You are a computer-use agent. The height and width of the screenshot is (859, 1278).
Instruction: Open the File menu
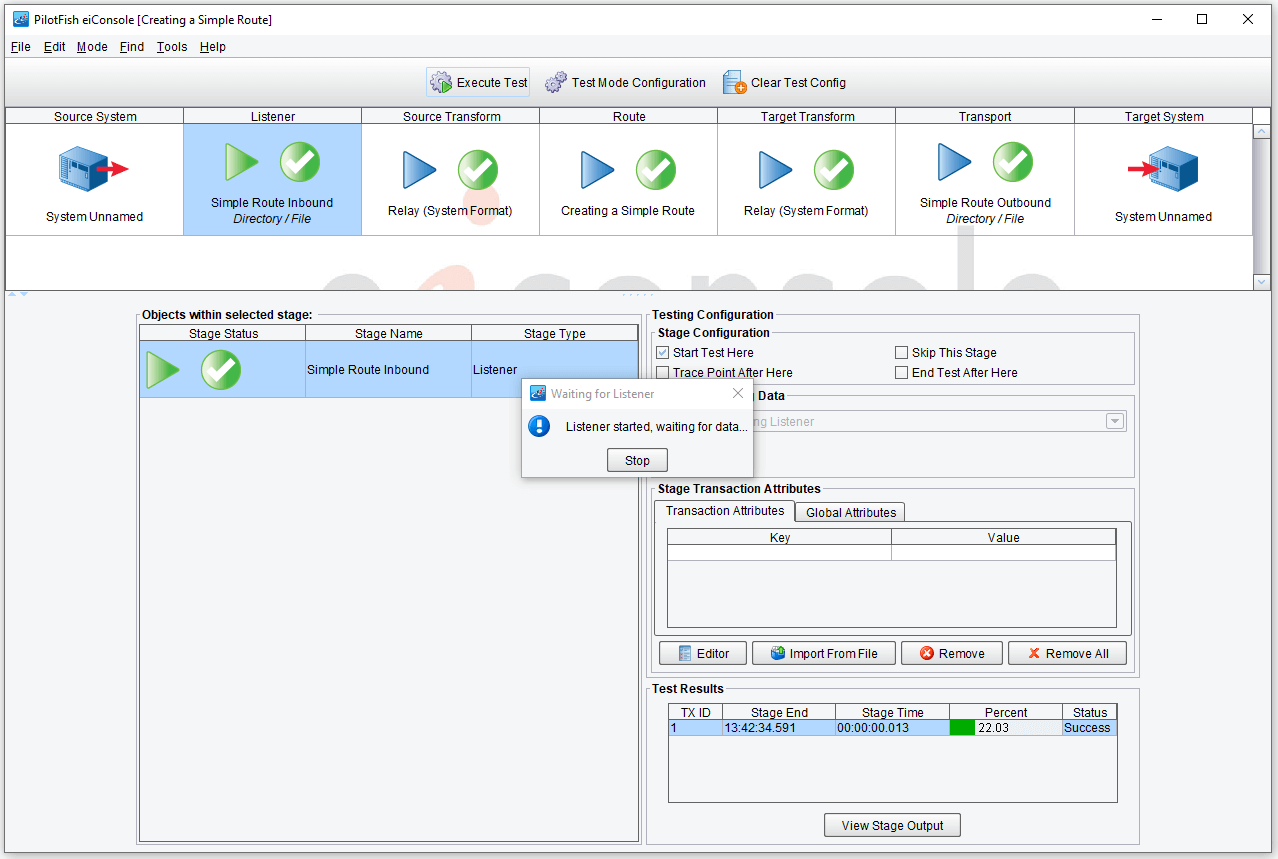click(x=20, y=47)
